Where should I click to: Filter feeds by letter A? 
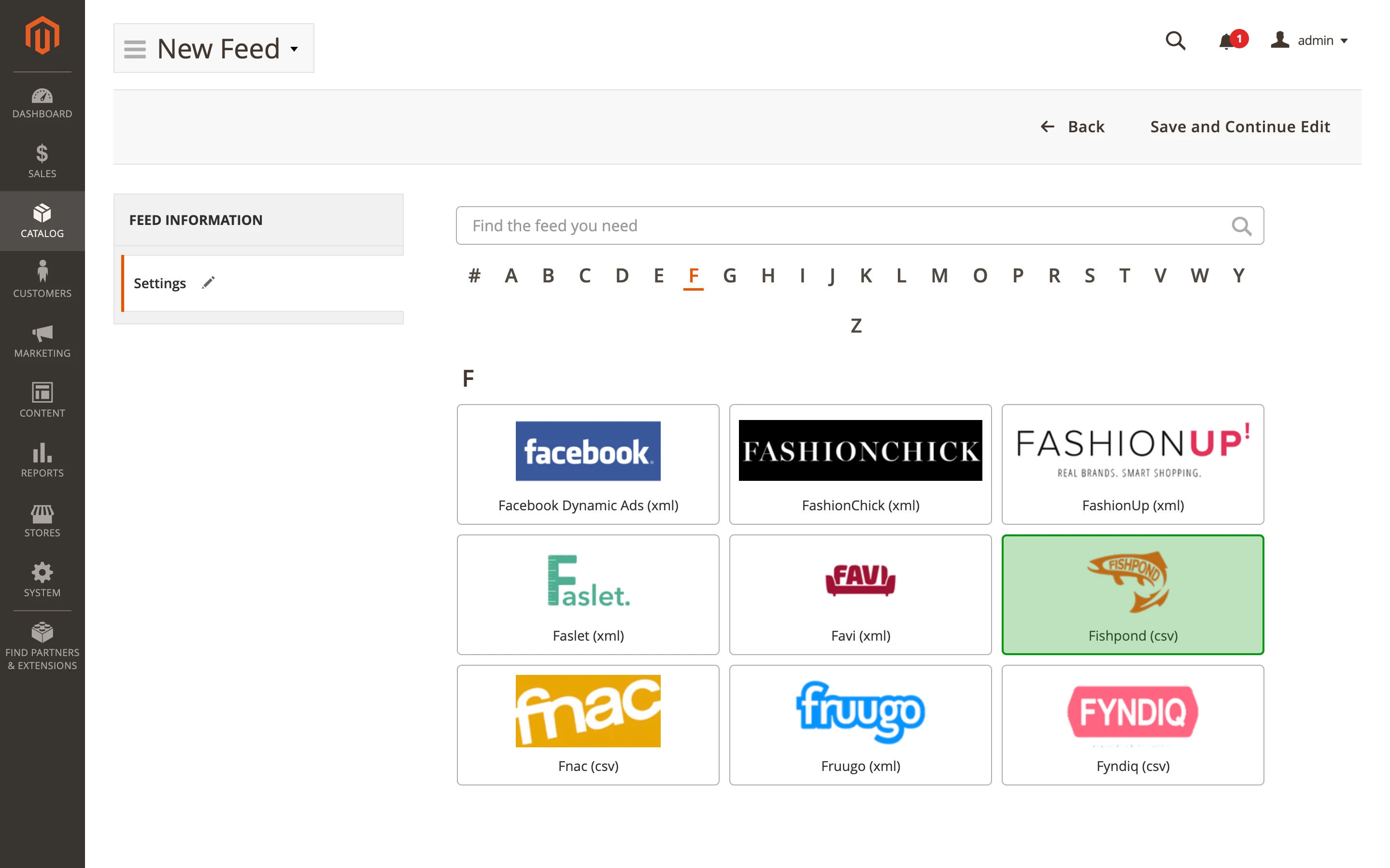coord(511,276)
